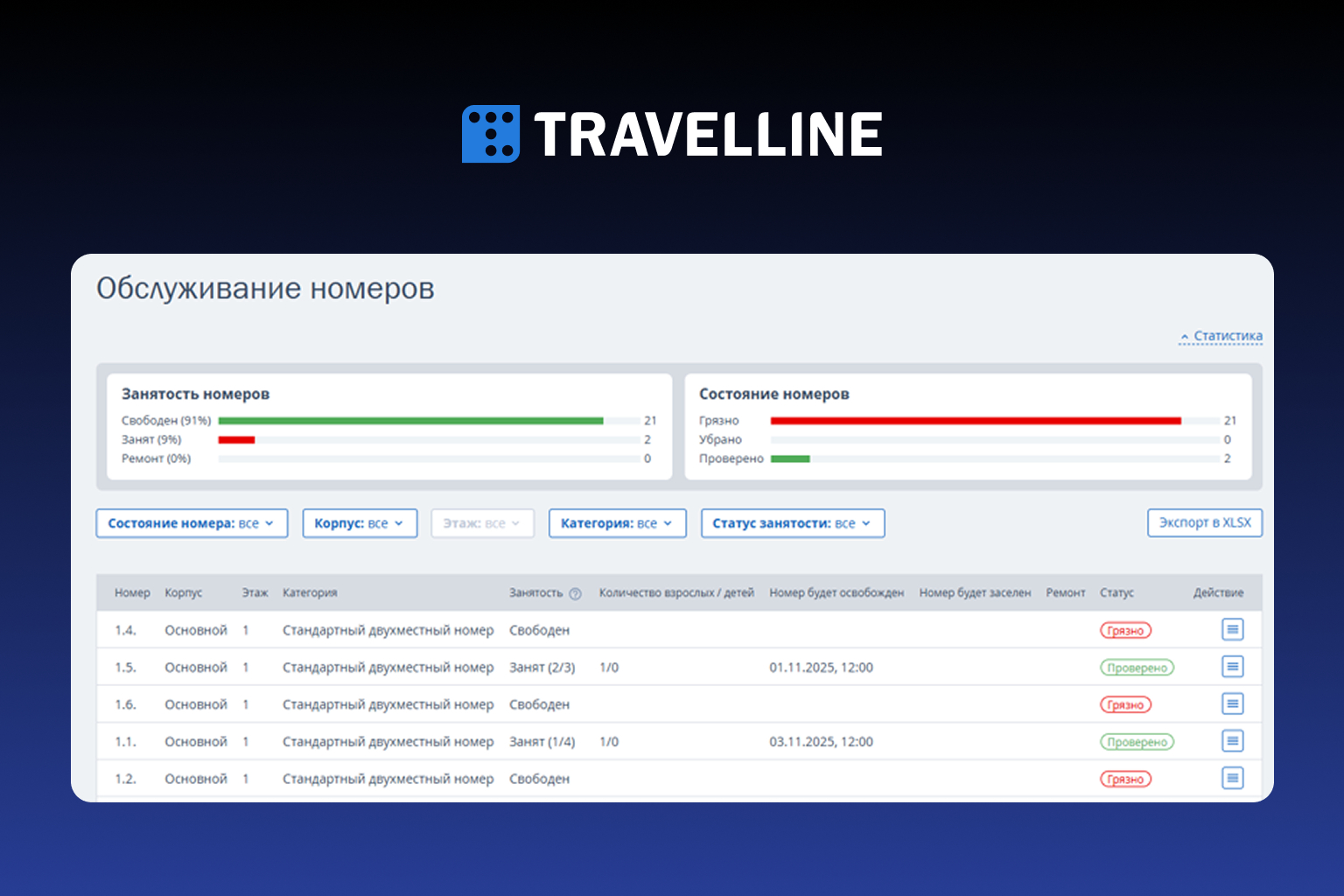Click the Грязно status badge for room 1.6.
The height and width of the screenshot is (896, 1344).
click(1125, 704)
